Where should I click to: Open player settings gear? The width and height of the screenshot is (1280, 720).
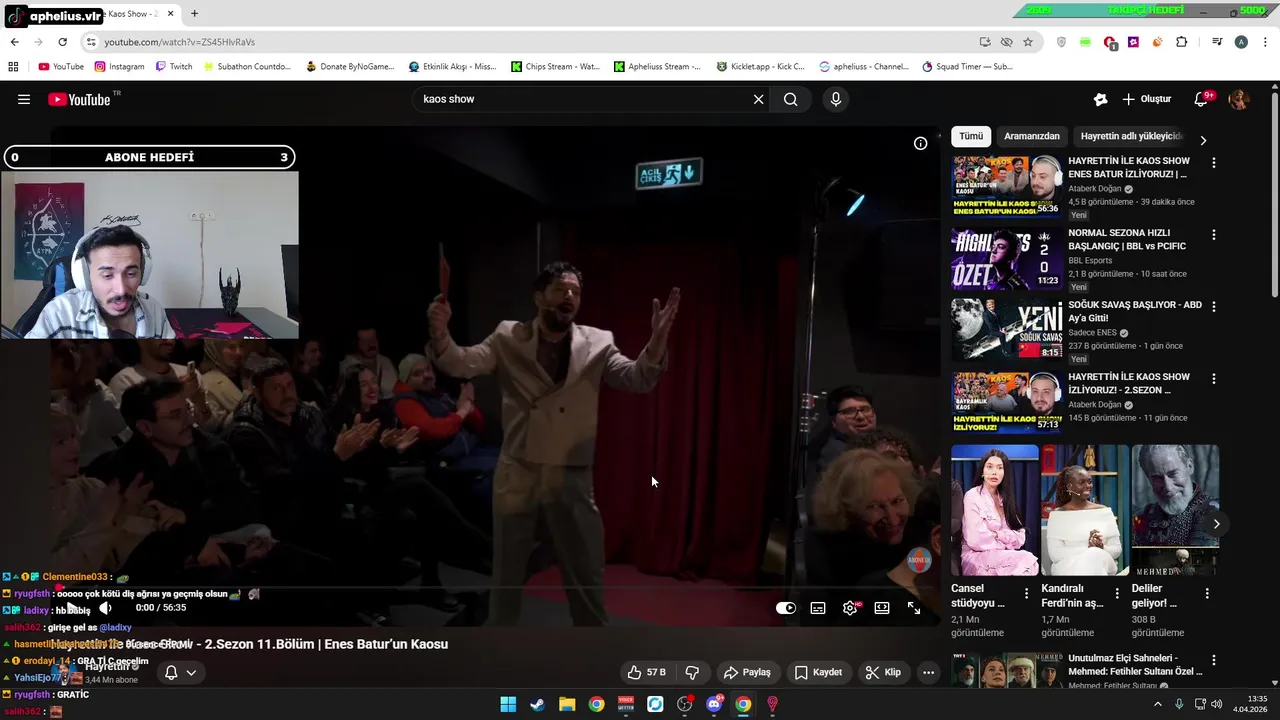pos(850,608)
